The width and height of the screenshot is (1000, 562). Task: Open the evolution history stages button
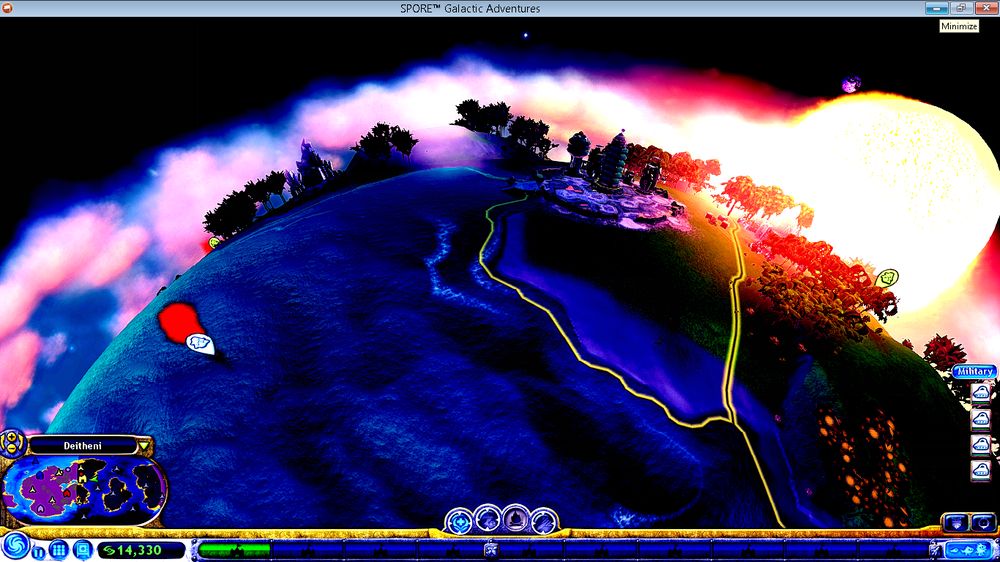coord(968,550)
